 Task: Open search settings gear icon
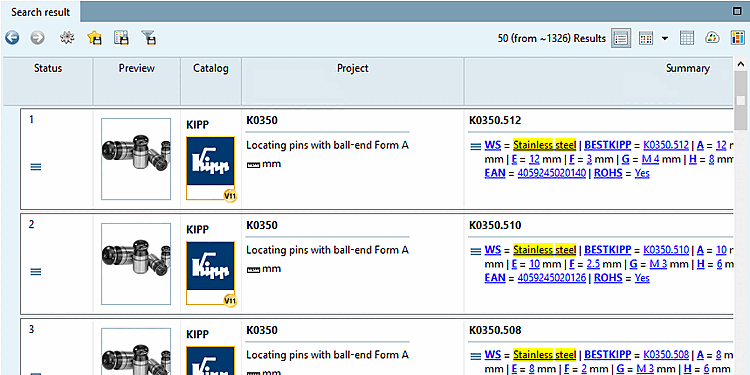tap(67, 38)
